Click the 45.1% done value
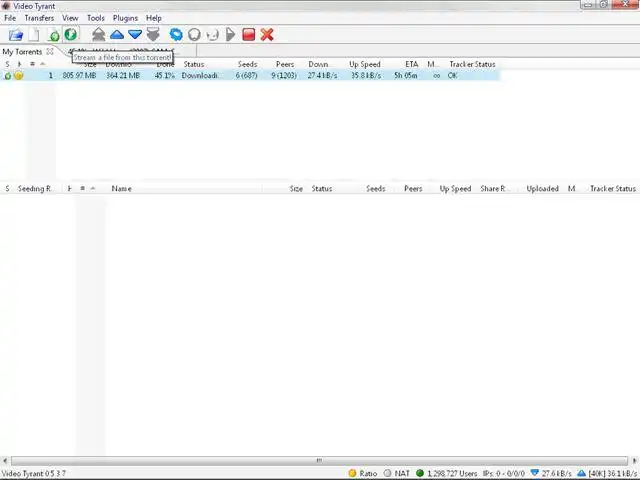 (164, 76)
